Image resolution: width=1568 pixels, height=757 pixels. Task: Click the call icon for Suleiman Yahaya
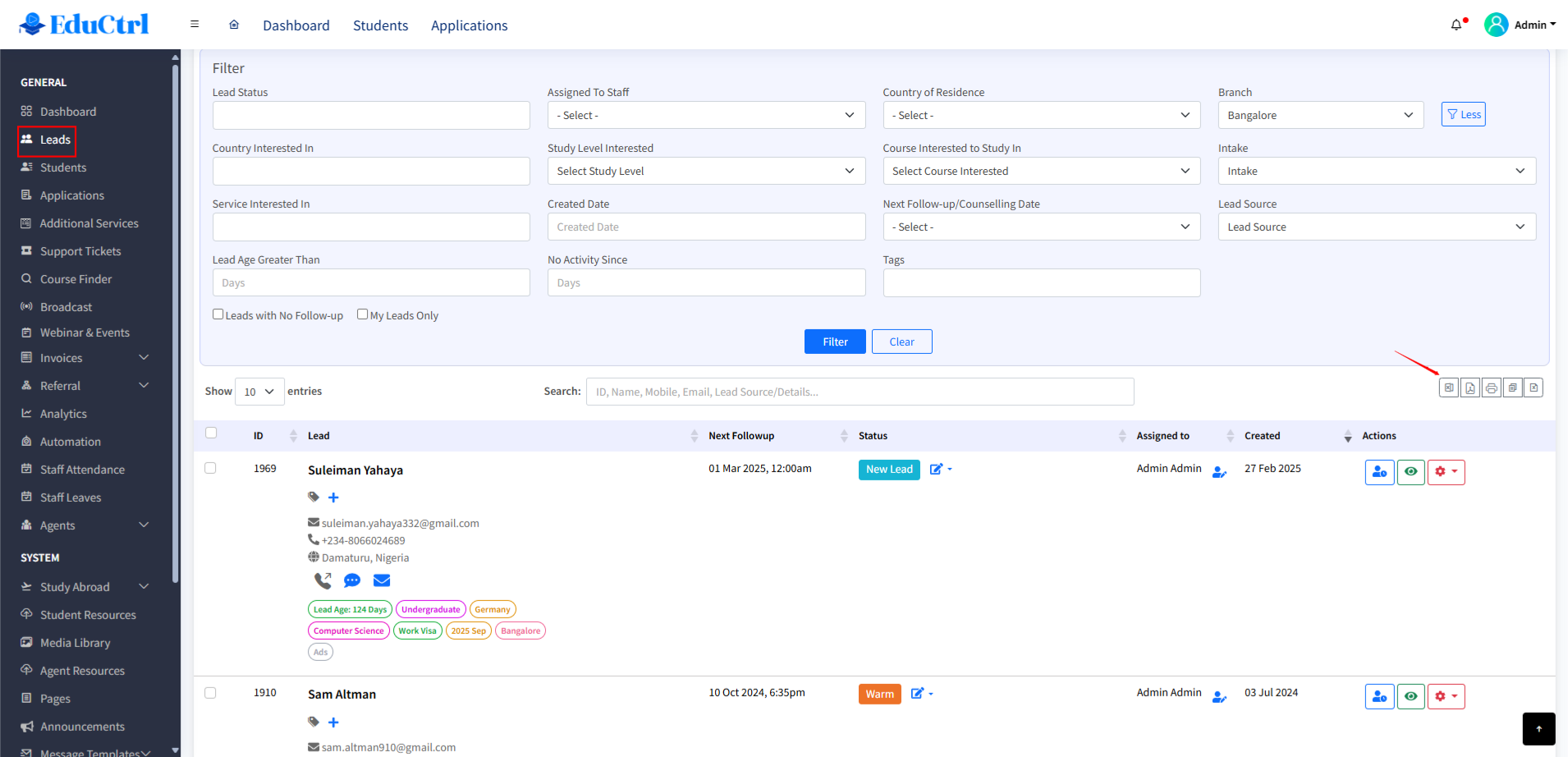(x=323, y=580)
